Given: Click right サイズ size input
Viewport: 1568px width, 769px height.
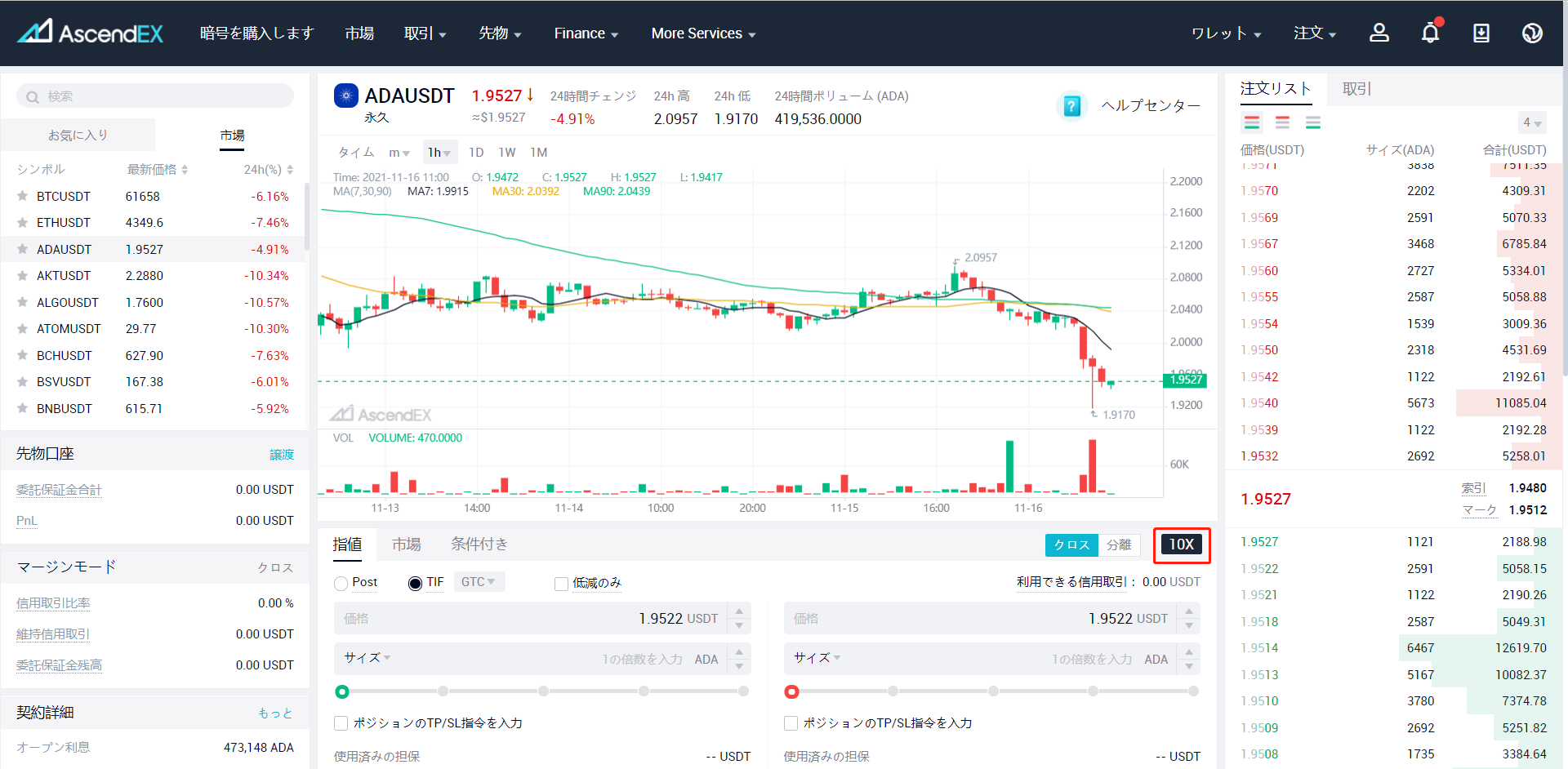Looking at the screenshot, I should coord(981,659).
